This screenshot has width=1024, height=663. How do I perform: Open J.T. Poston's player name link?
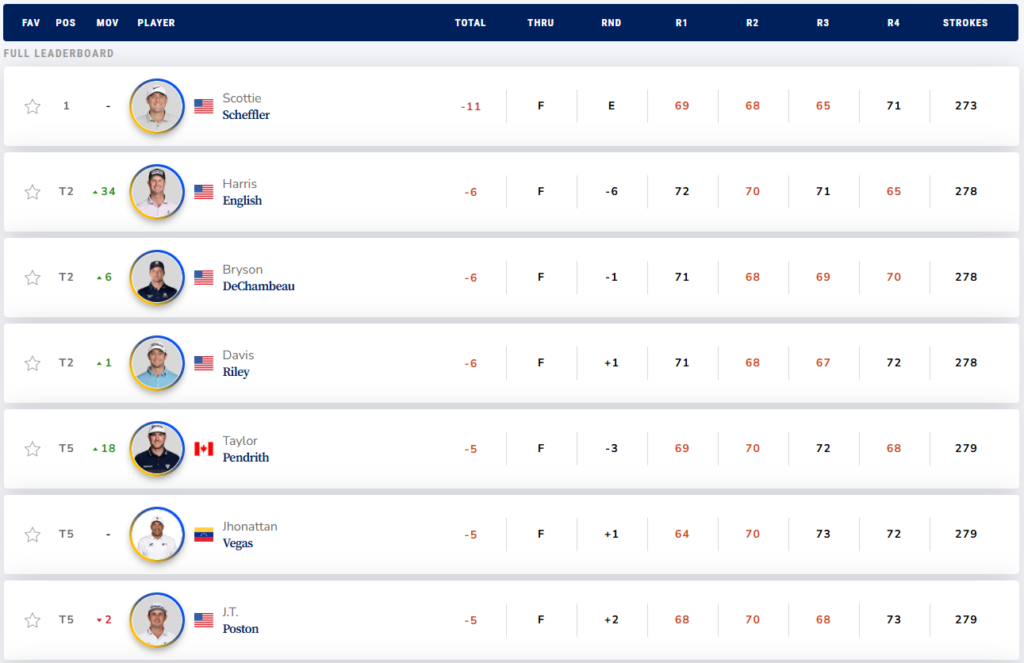pos(240,621)
